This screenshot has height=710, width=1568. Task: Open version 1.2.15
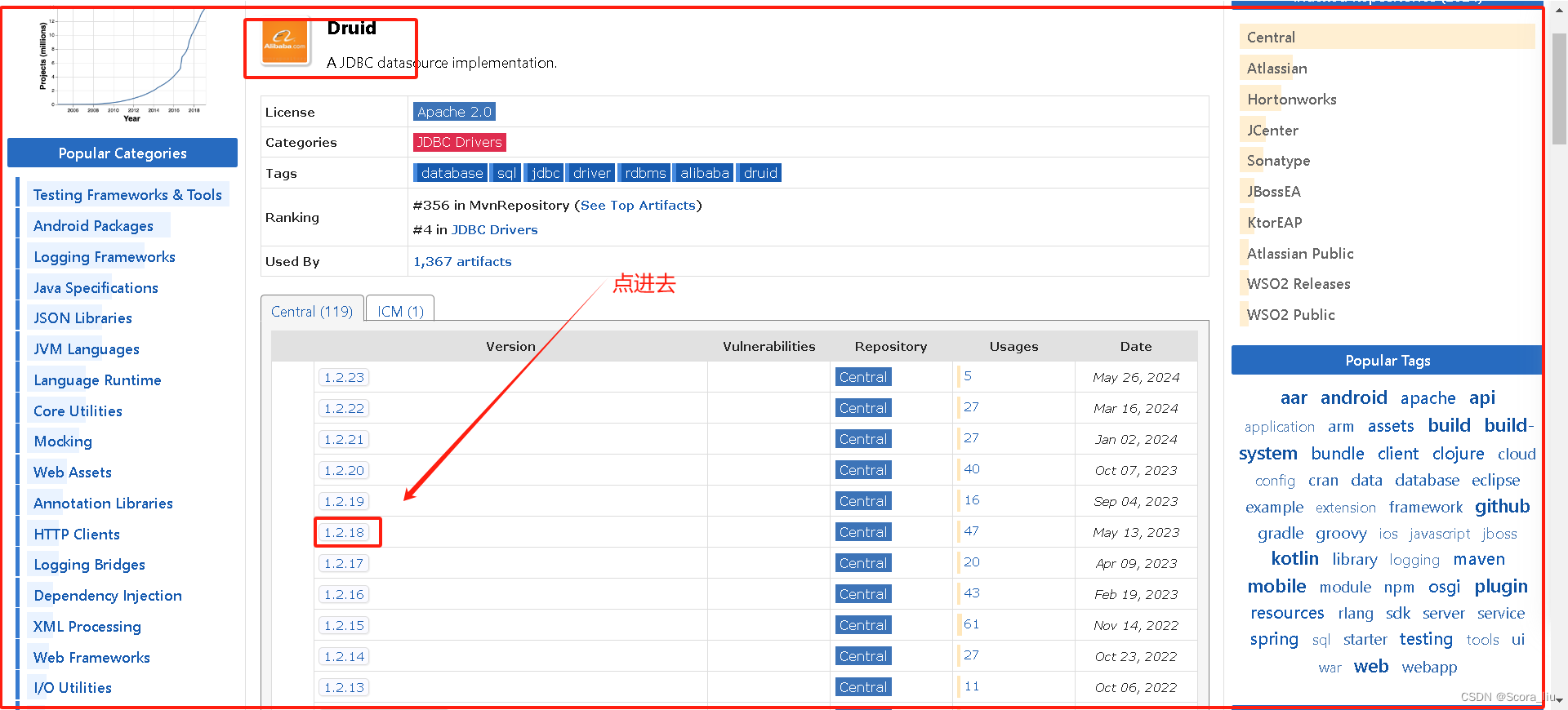click(x=344, y=625)
